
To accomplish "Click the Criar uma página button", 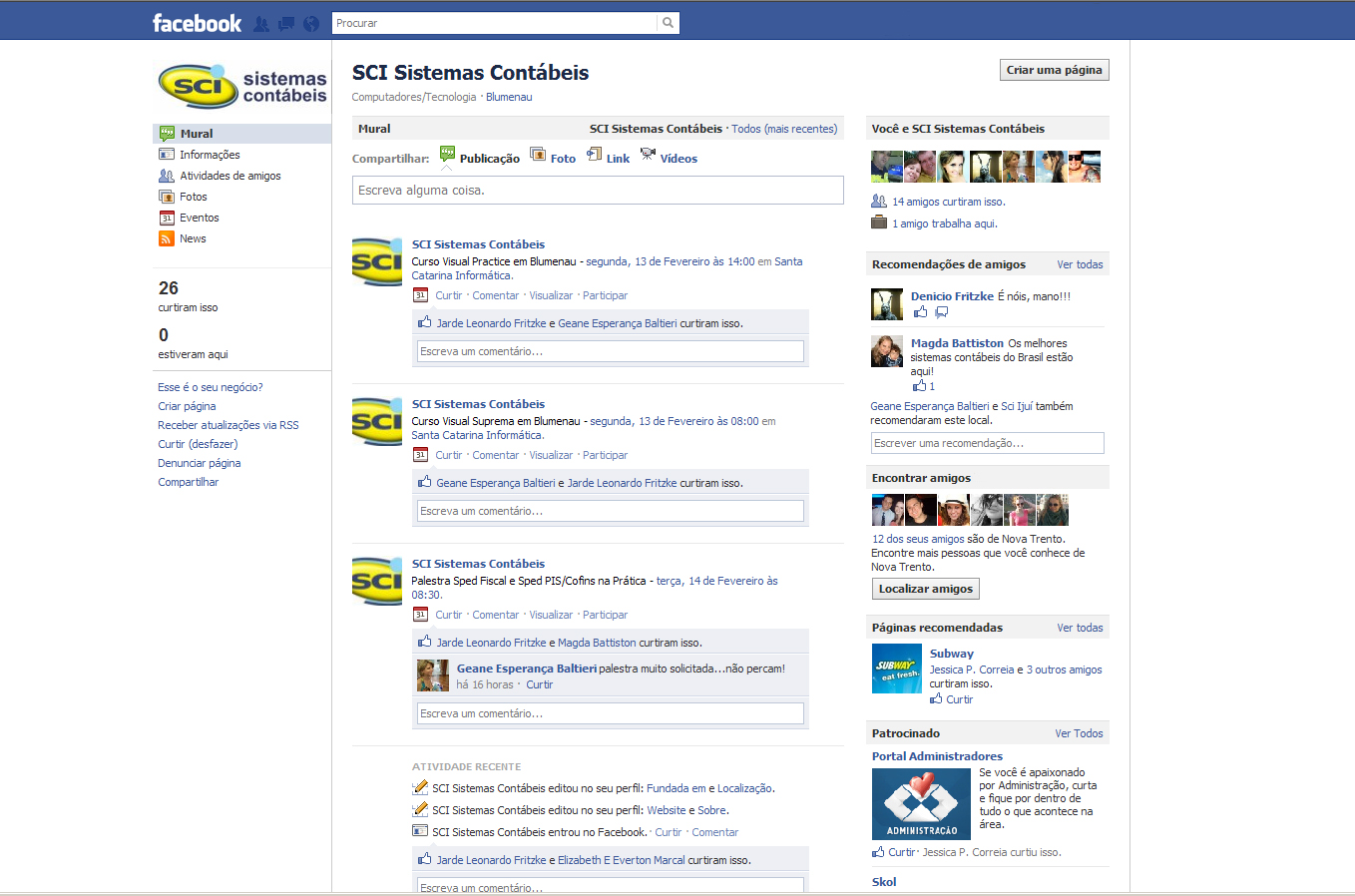I will click(1054, 70).
